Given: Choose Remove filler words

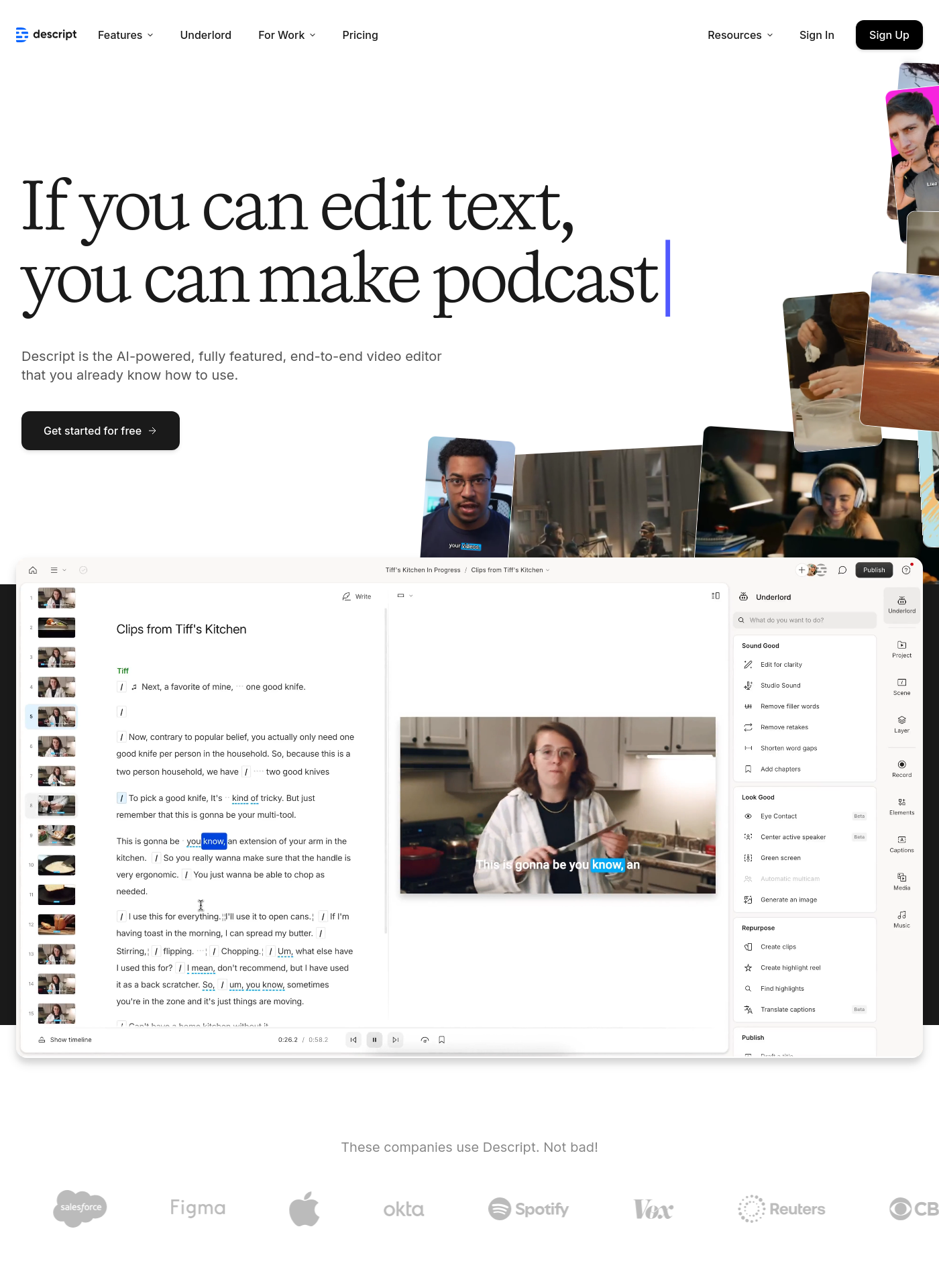Looking at the screenshot, I should click(805, 706).
